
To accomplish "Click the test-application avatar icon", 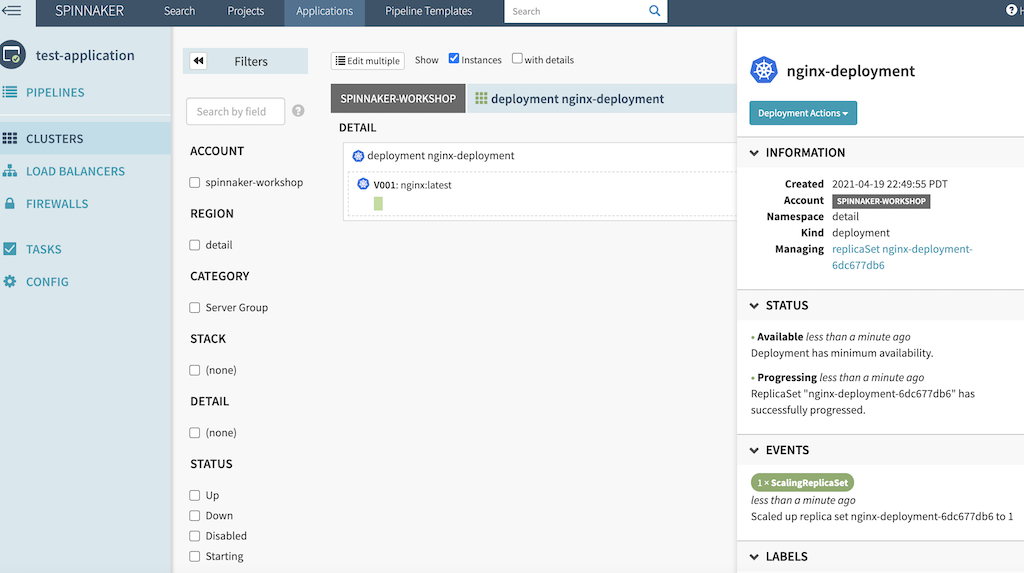I will (12, 55).
